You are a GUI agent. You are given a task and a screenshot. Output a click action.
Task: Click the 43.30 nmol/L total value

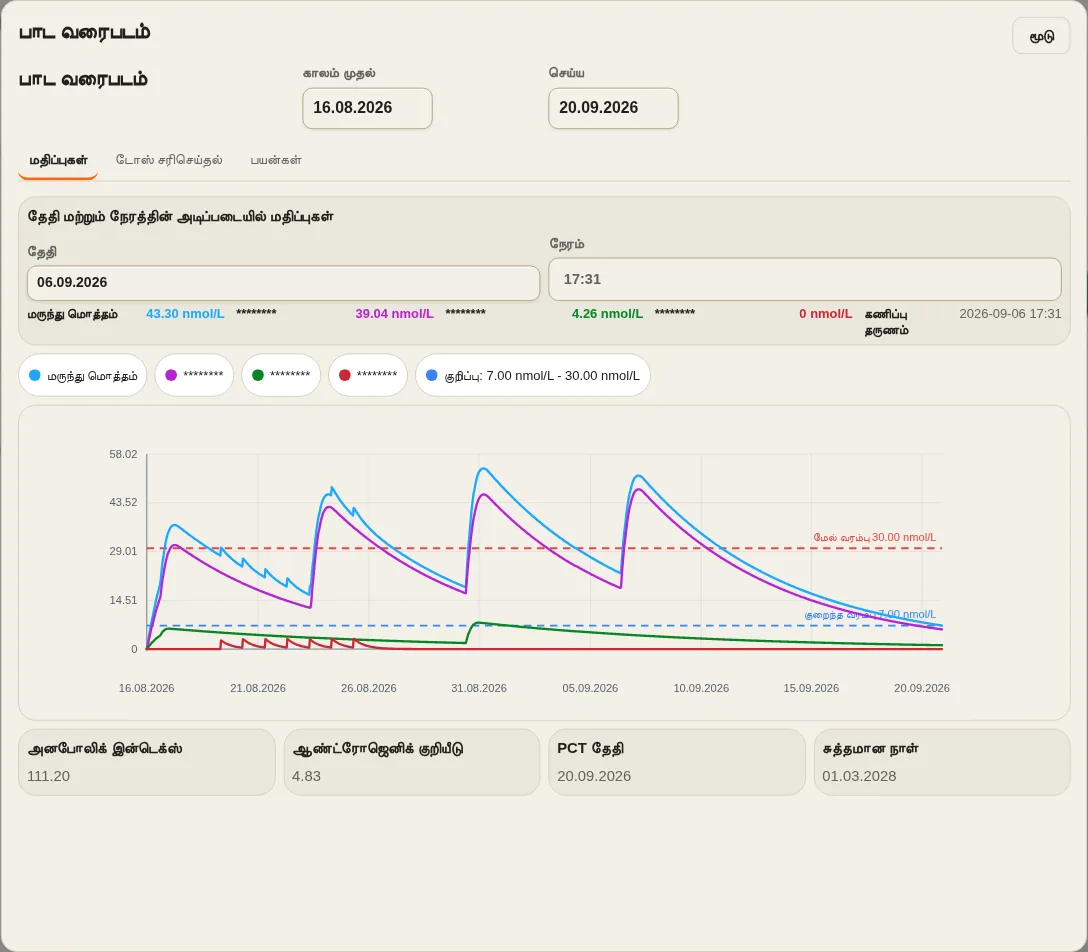point(185,314)
